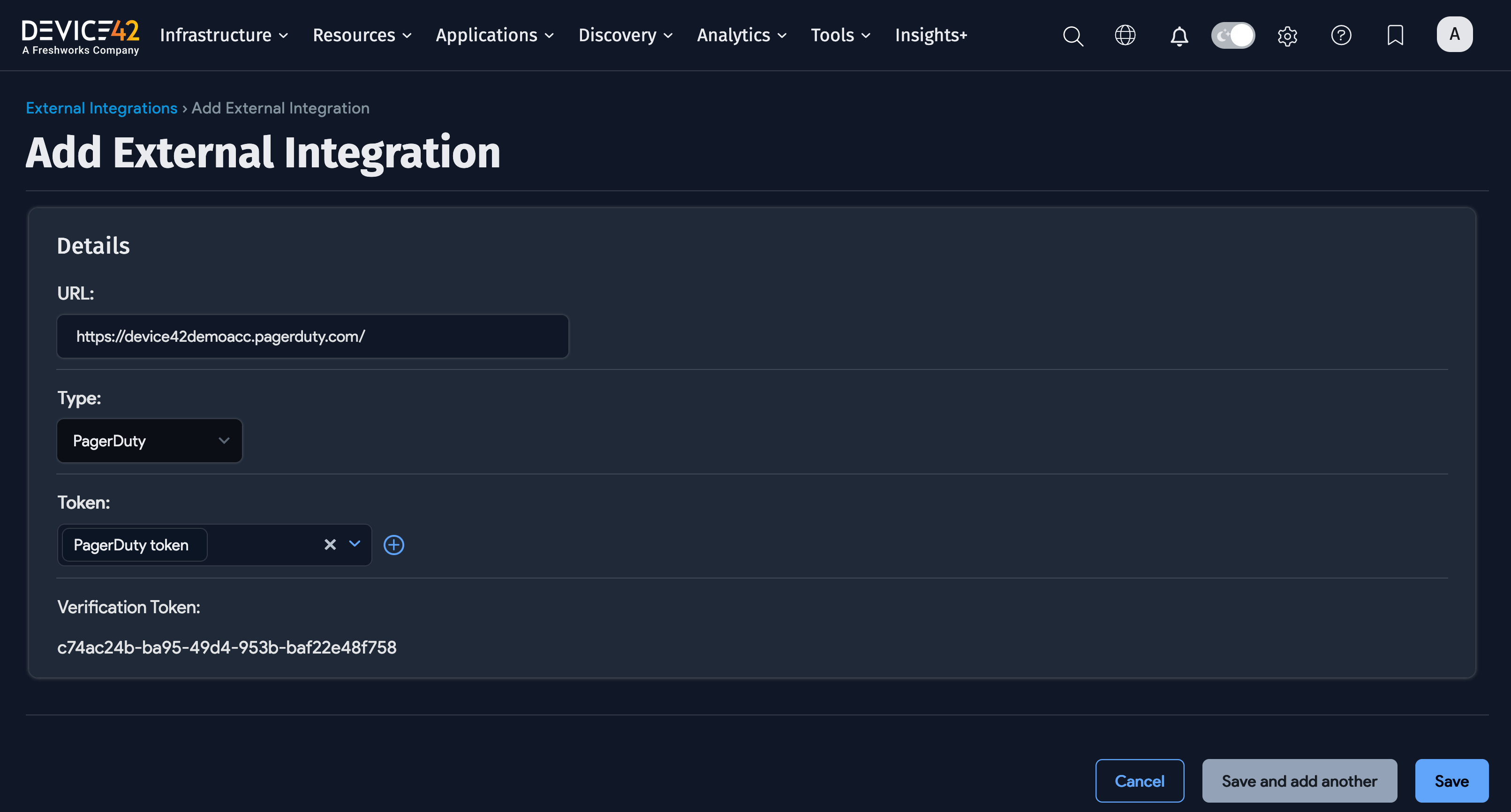Viewport: 1511px width, 812px height.
Task: Expand the Infrastructure navigation menu
Action: (x=224, y=35)
